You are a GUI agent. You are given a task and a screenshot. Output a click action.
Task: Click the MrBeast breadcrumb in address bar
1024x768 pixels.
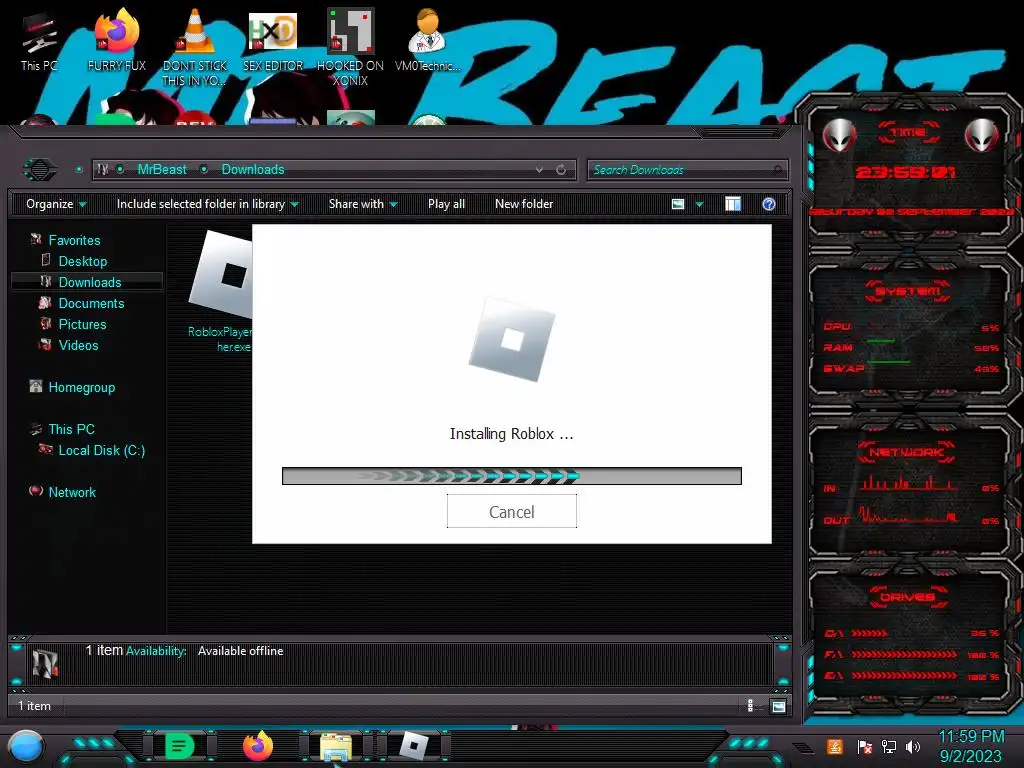pos(162,170)
